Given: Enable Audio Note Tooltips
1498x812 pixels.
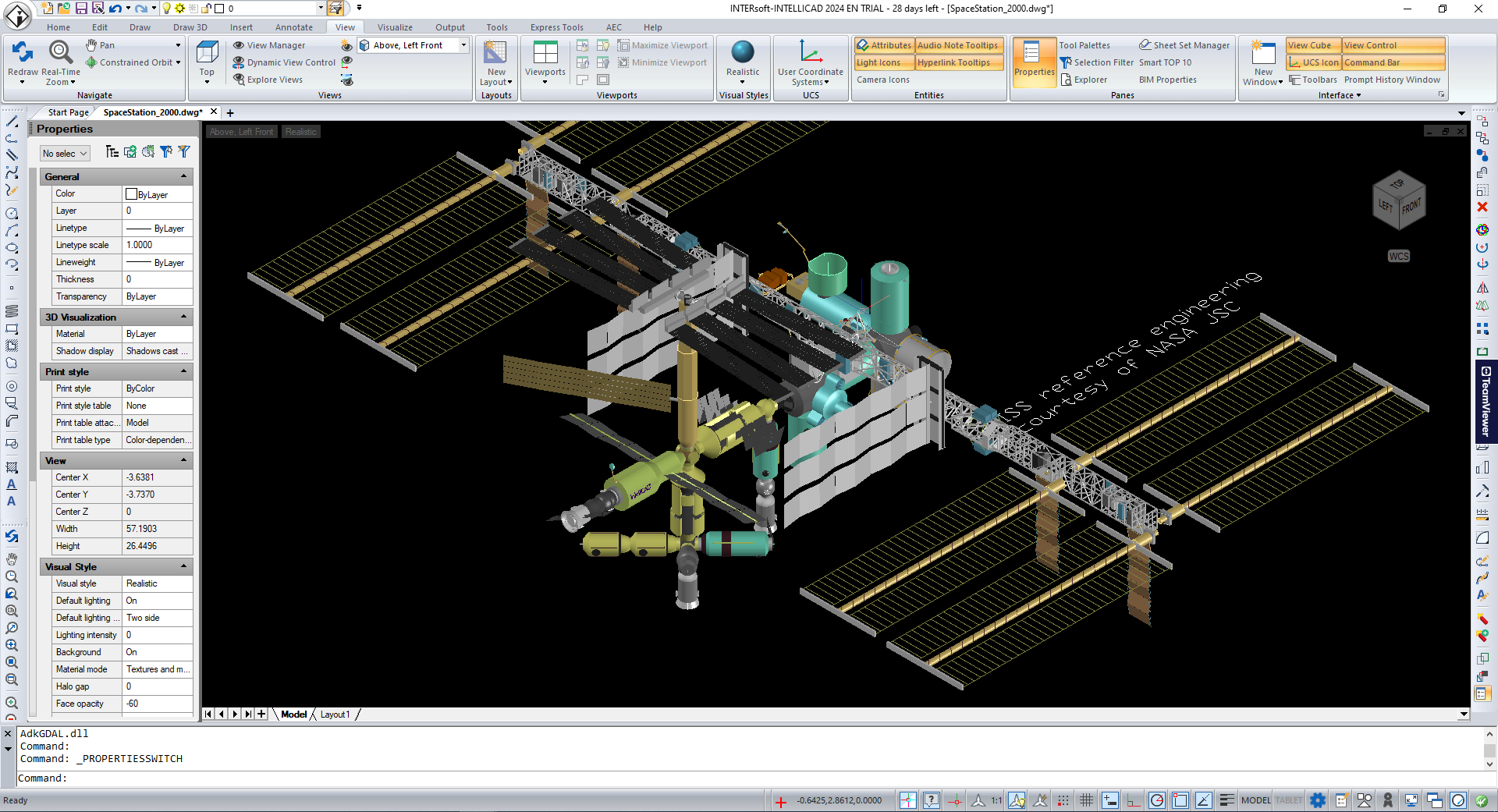Looking at the screenshot, I should (958, 45).
